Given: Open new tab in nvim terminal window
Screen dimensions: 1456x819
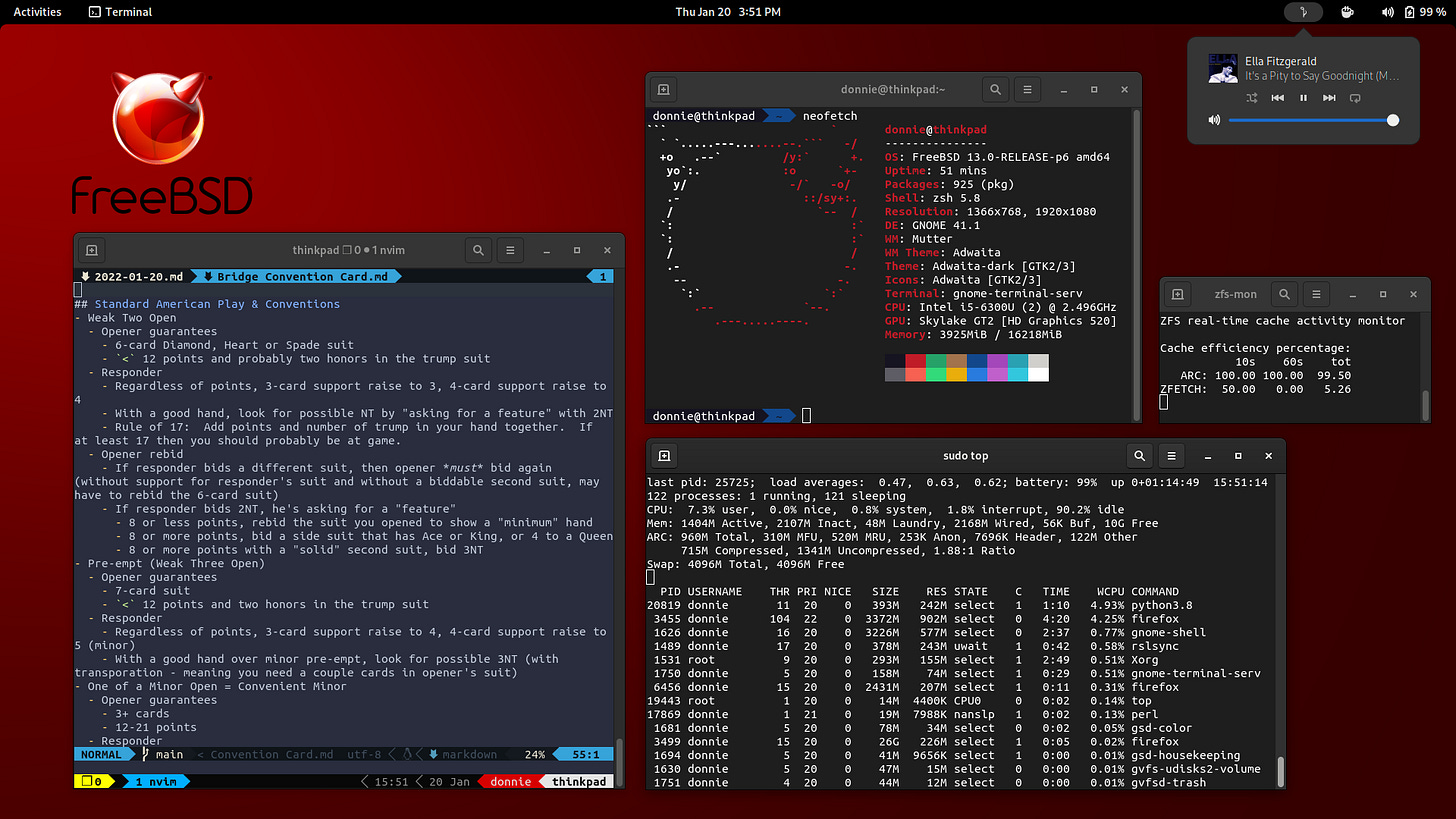Looking at the screenshot, I should [x=91, y=250].
